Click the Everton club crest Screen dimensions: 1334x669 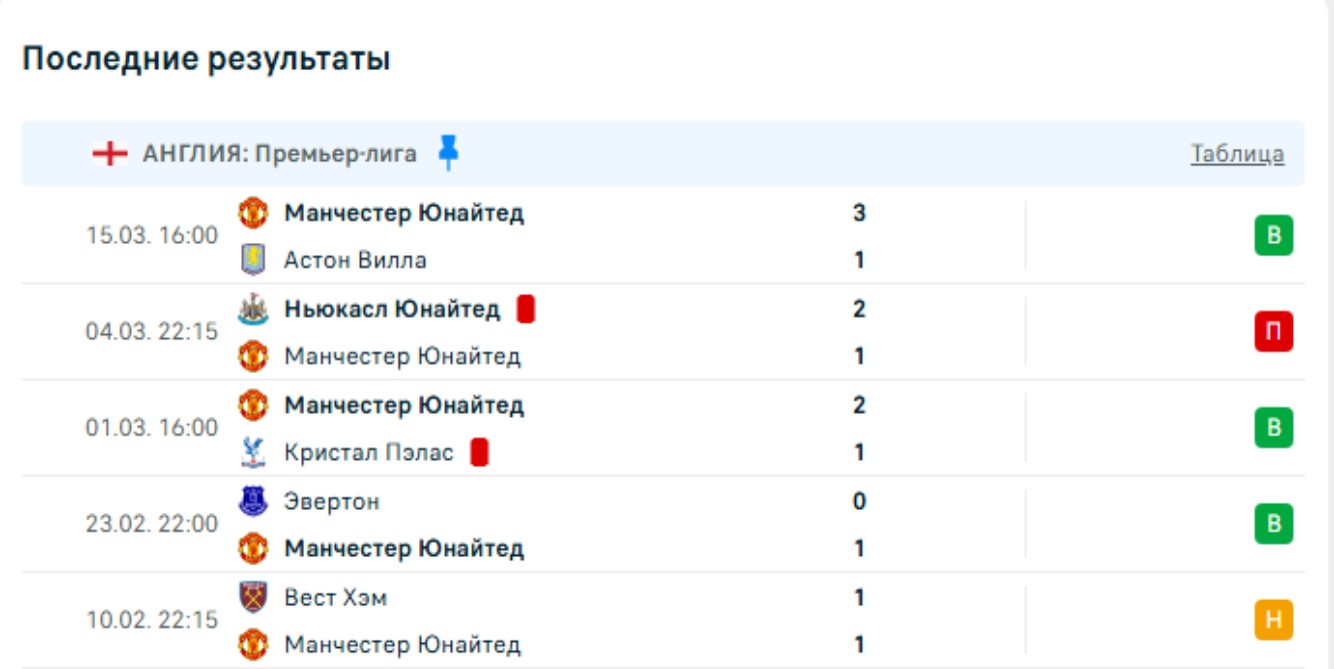pyautogui.click(x=253, y=501)
